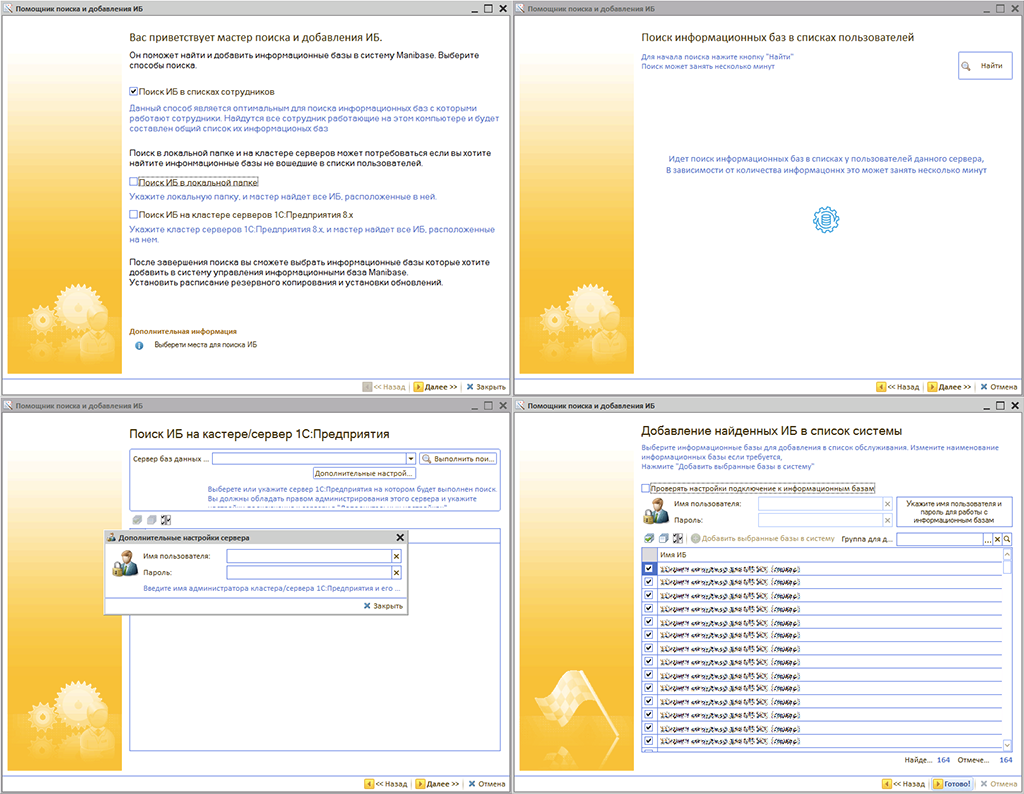Viewport: 1024px width, 794px height.
Task: Open 'Дополнительные настройки' for the server
Action: (363, 473)
